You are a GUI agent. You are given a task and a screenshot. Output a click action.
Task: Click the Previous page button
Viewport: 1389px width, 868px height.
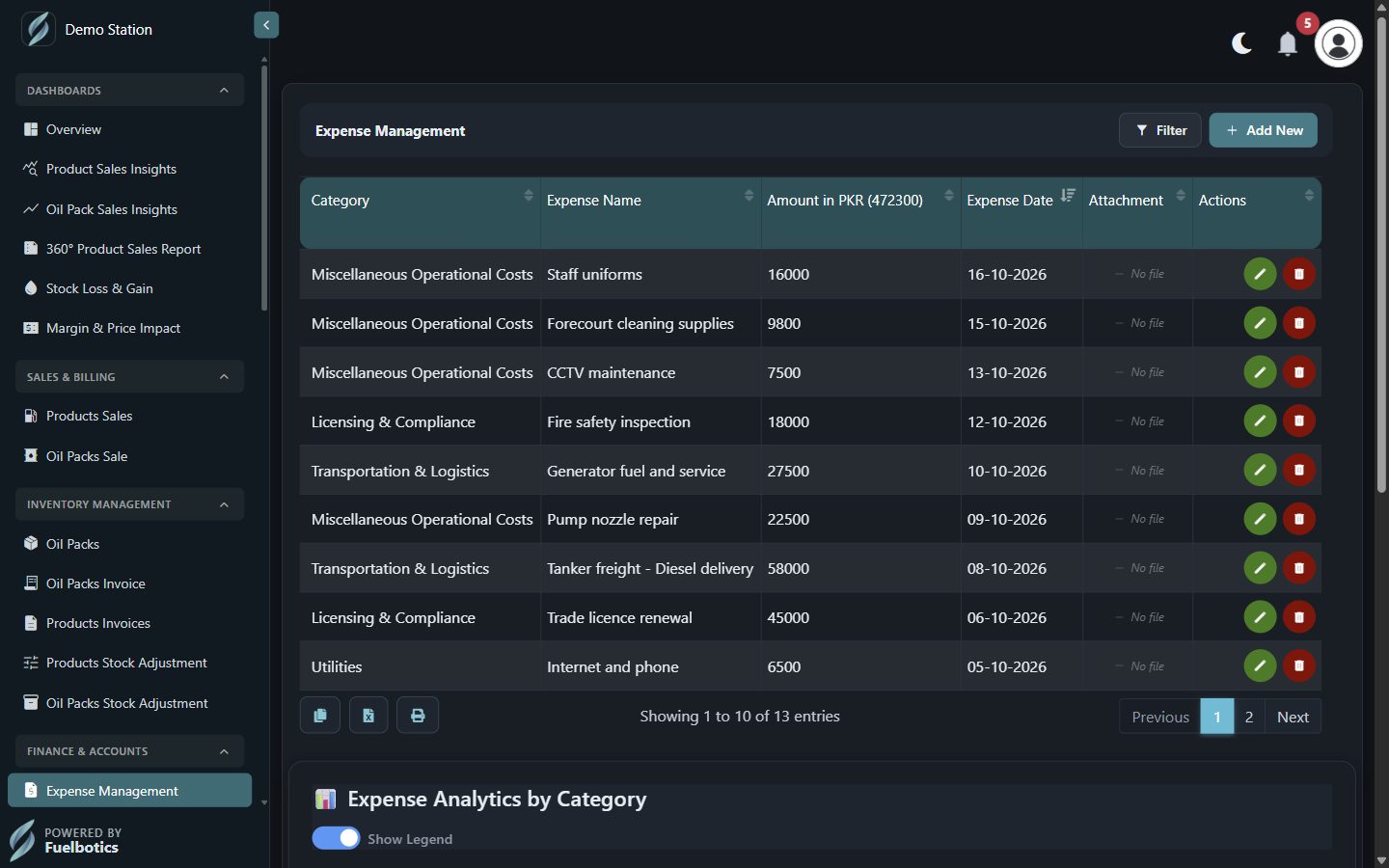tap(1160, 717)
